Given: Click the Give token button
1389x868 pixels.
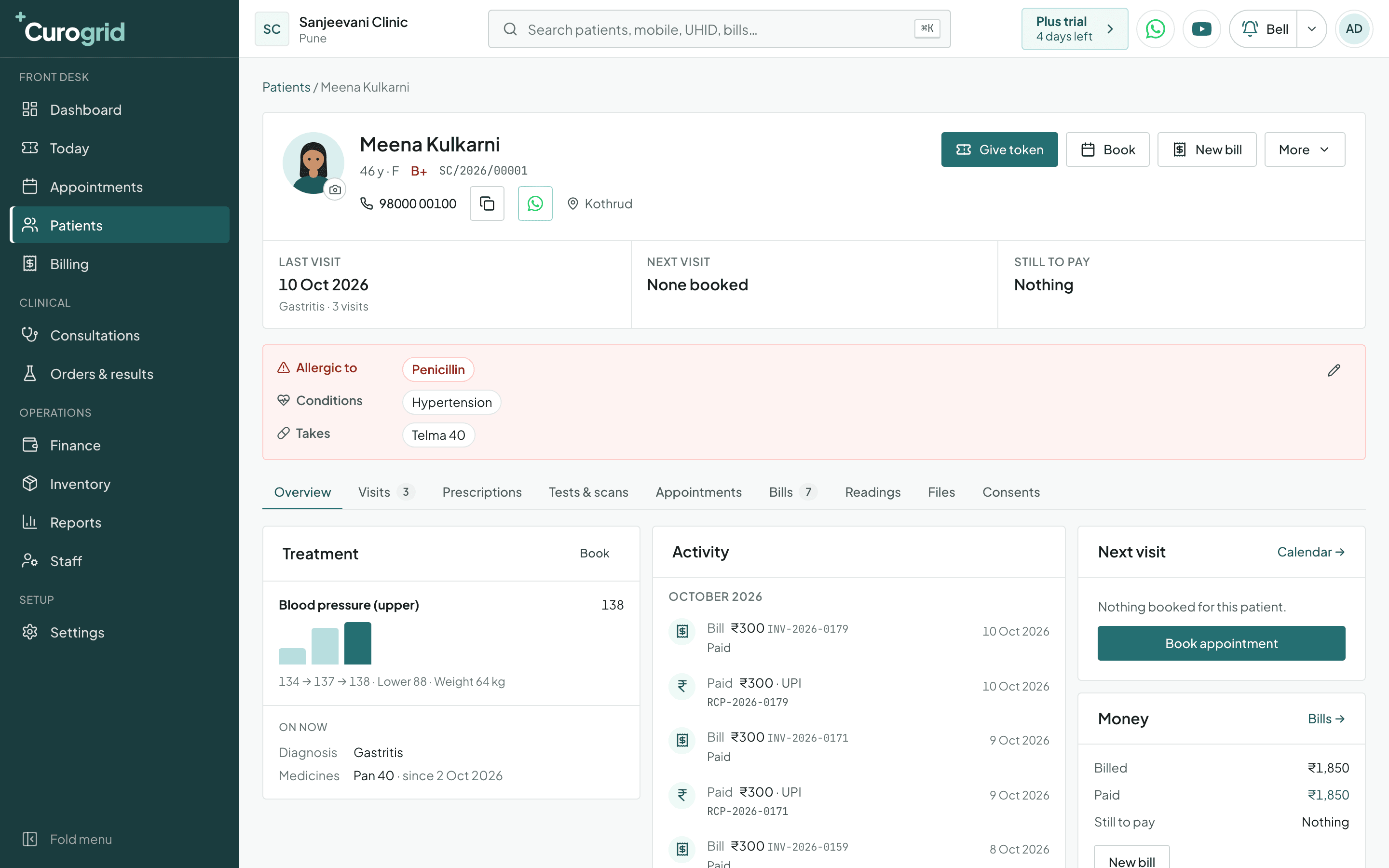Looking at the screenshot, I should click(x=999, y=149).
